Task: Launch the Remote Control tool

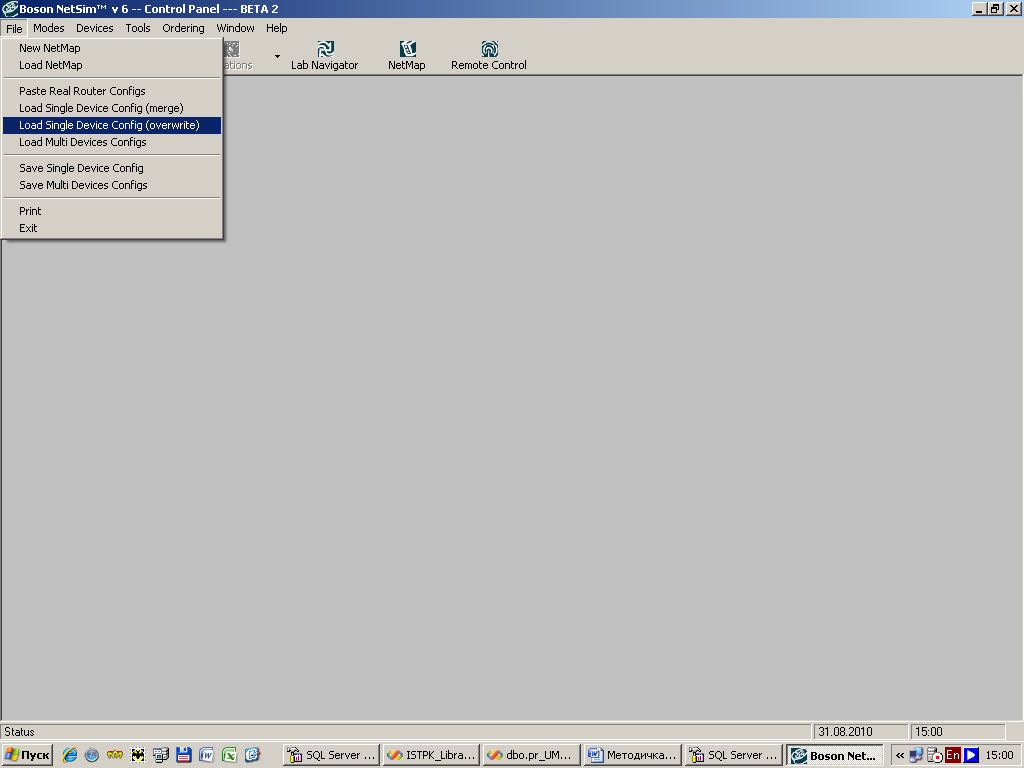Action: [x=488, y=56]
